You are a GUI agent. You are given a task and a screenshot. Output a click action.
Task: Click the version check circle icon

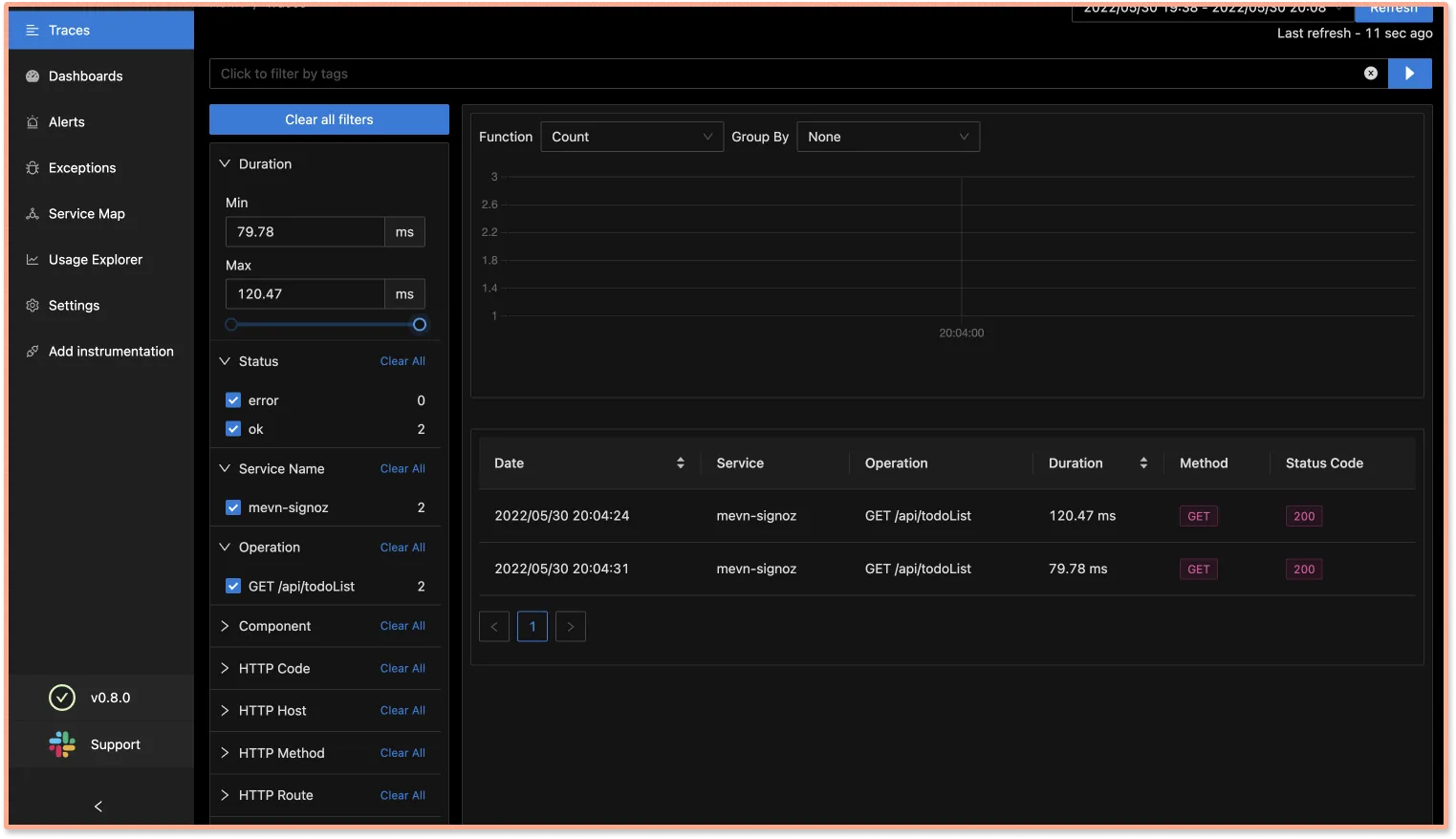click(62, 698)
